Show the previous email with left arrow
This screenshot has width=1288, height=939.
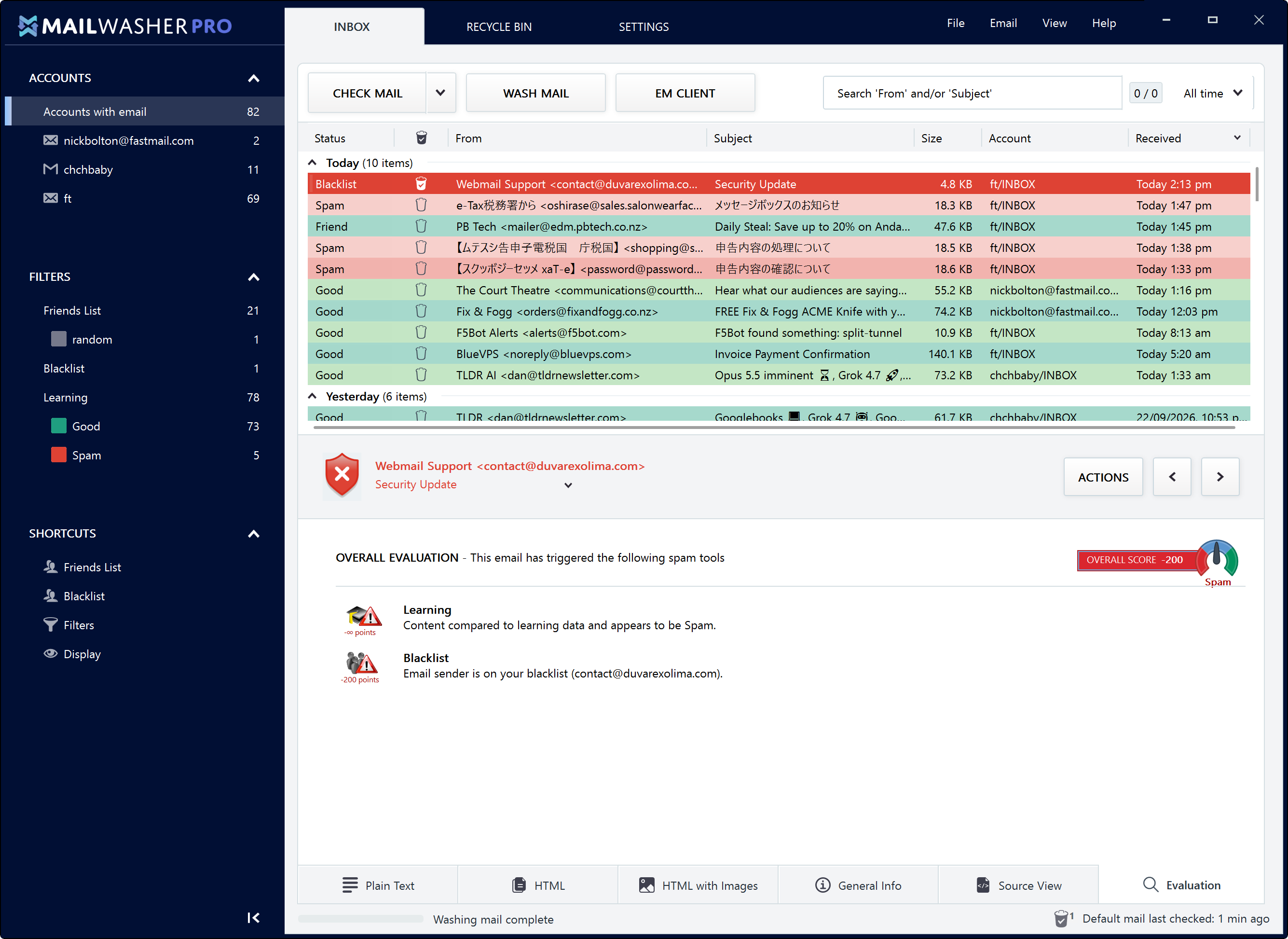click(x=1172, y=477)
